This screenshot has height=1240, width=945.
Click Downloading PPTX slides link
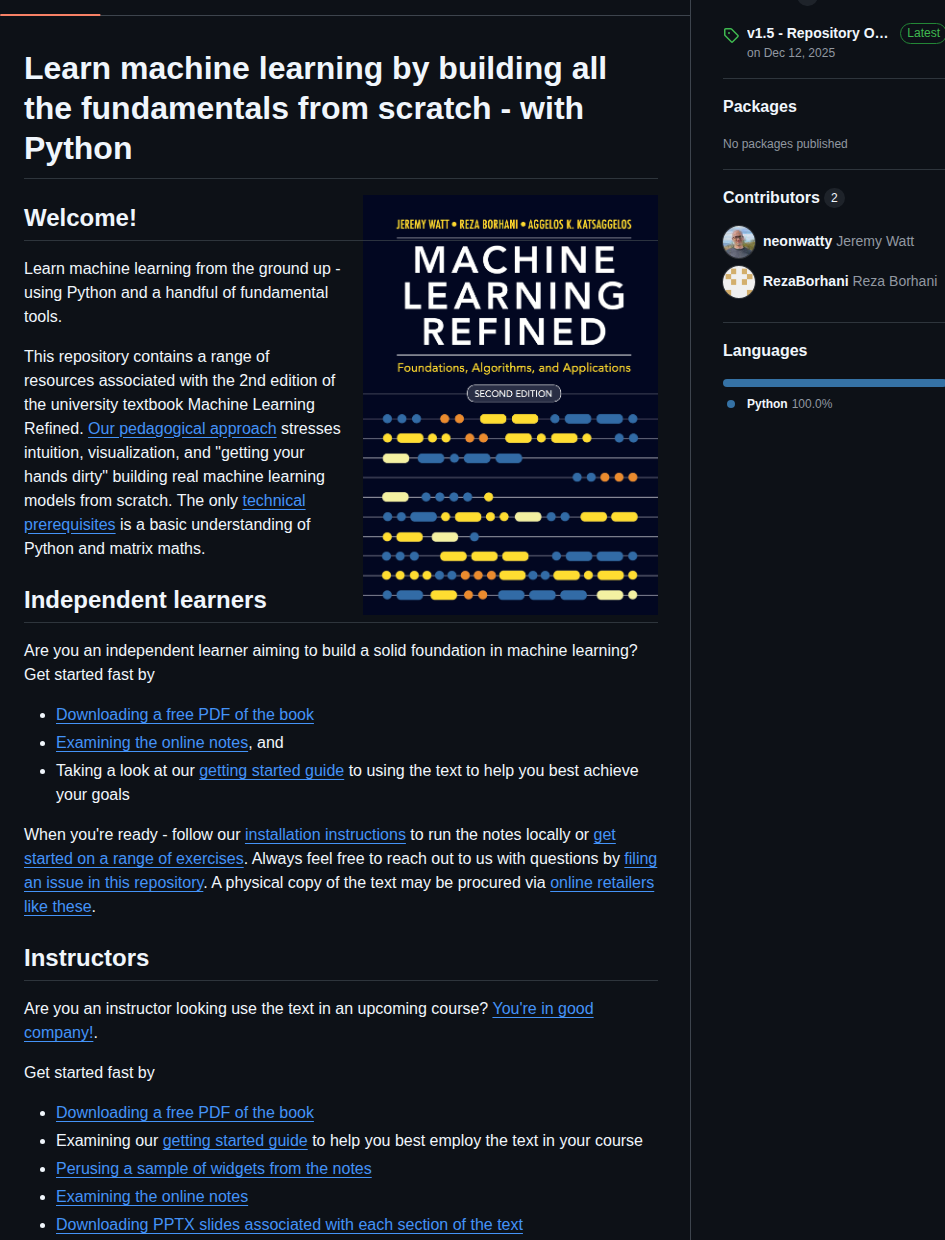(289, 1225)
